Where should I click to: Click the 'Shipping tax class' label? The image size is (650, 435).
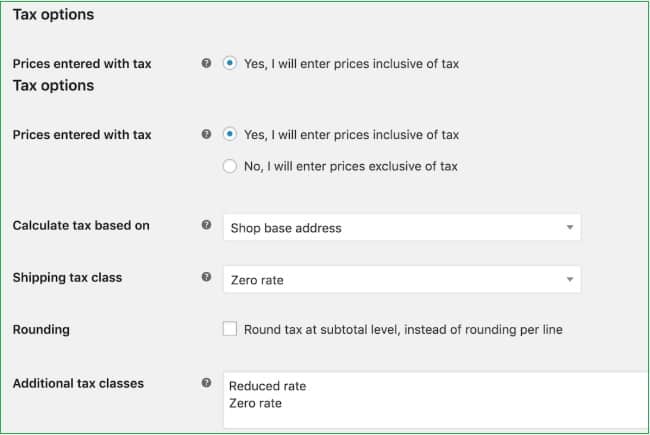click(x=67, y=278)
